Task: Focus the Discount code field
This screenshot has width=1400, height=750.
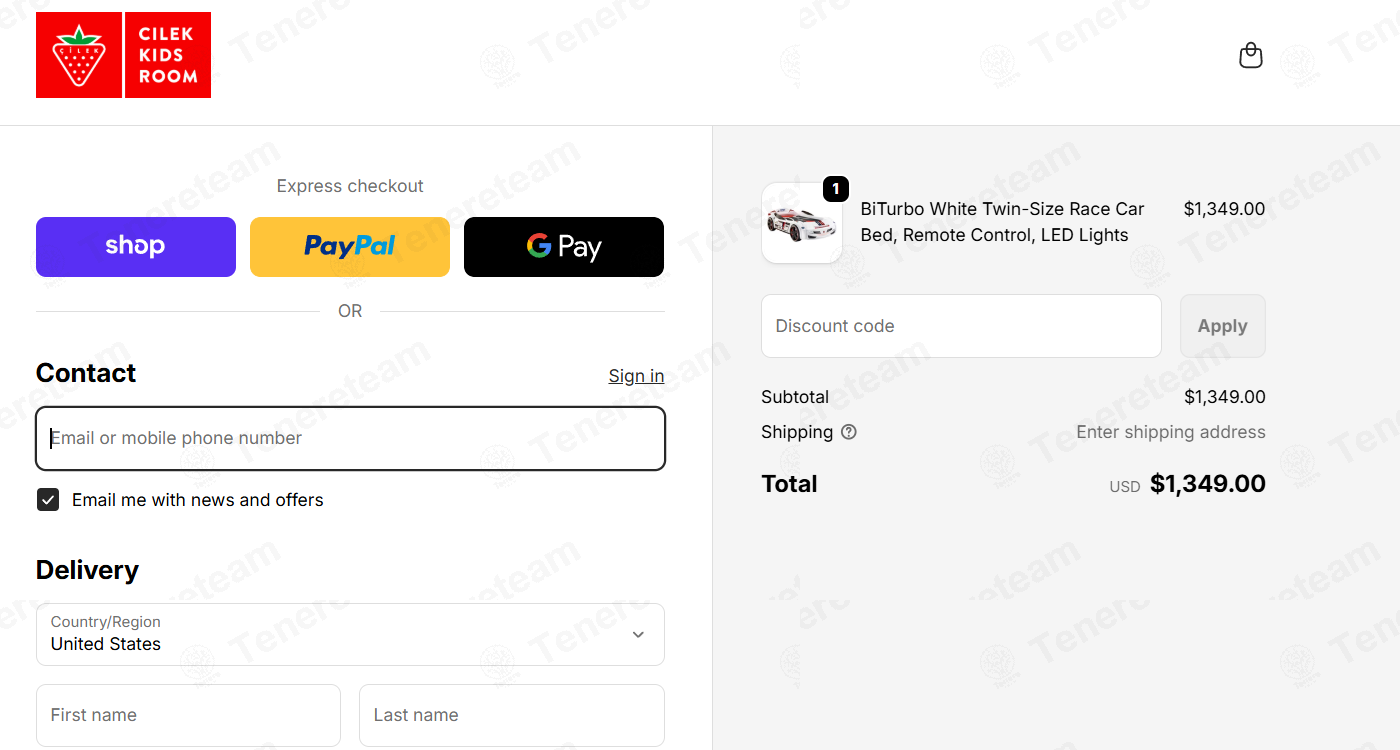Action: coord(961,326)
